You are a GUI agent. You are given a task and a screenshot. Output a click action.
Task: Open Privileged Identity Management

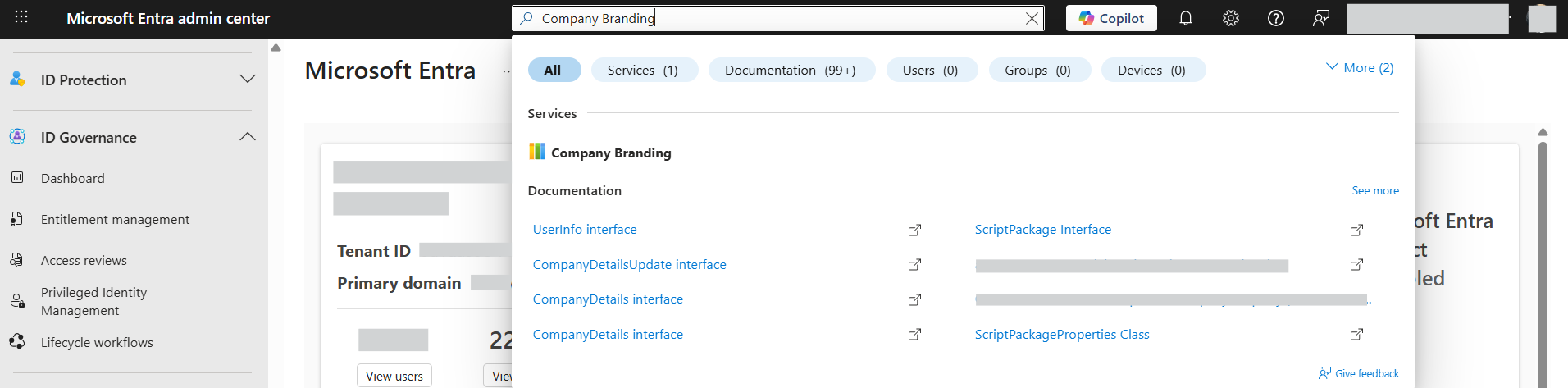click(x=93, y=301)
